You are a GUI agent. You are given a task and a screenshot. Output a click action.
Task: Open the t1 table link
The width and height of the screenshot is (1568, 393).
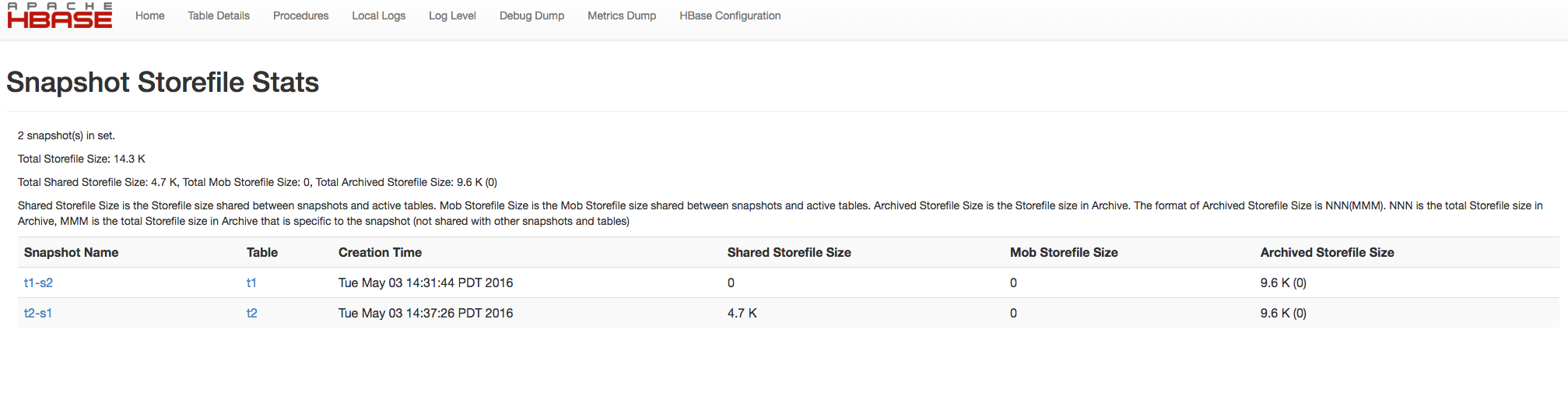[251, 282]
